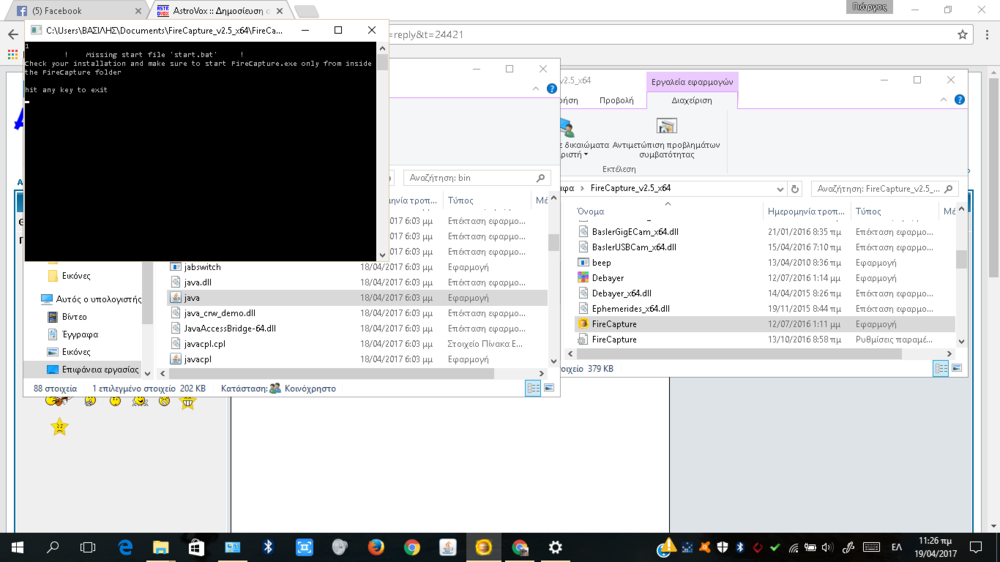
Task: Collapse the ribbon in FireCapture folder window
Action: pyautogui.click(x=943, y=100)
